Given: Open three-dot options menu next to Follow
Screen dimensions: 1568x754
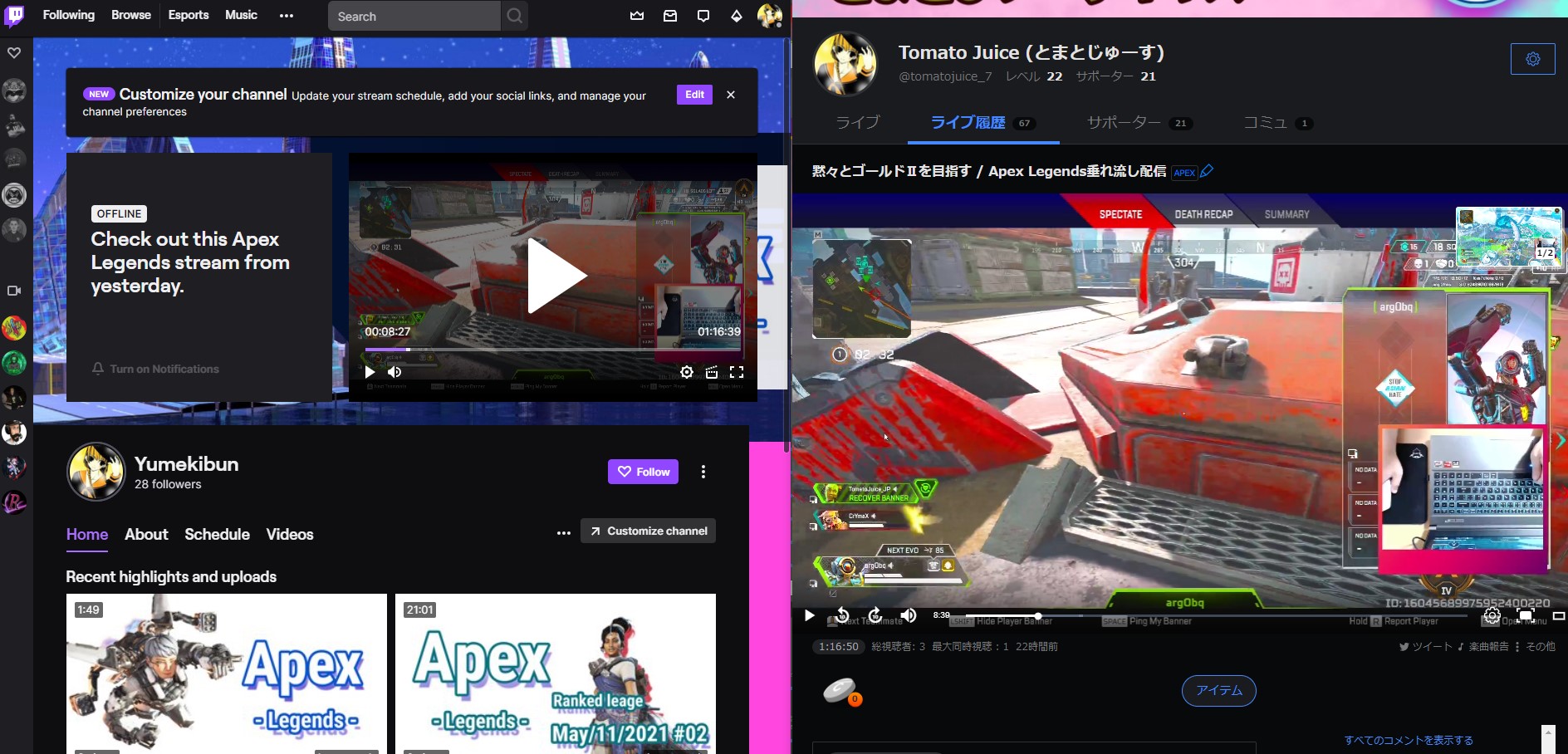Looking at the screenshot, I should tap(703, 472).
